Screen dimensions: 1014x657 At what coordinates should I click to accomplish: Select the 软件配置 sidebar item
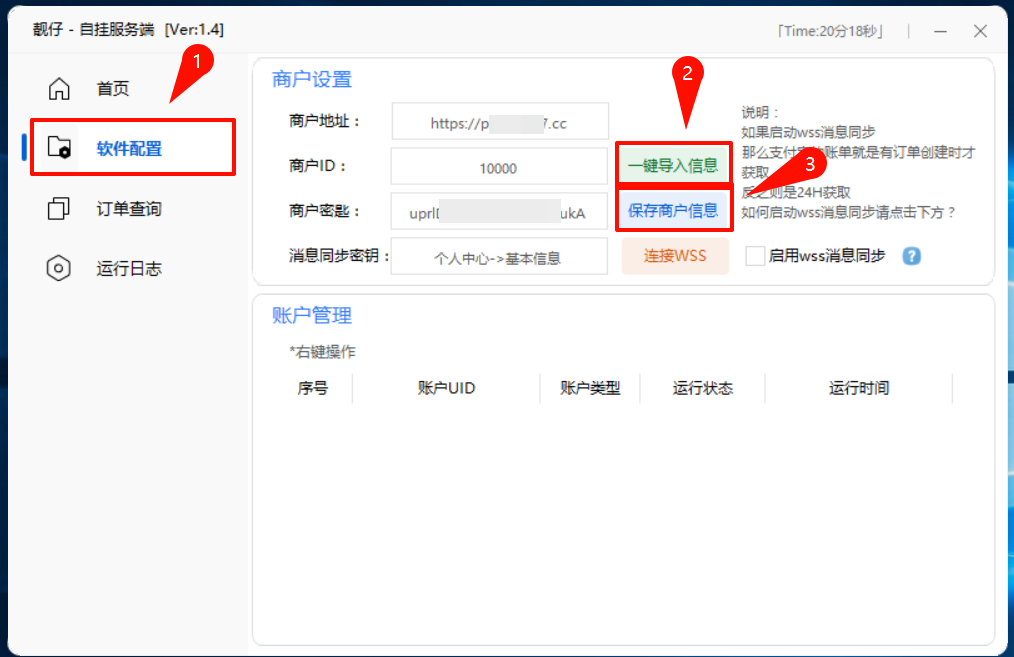click(130, 149)
